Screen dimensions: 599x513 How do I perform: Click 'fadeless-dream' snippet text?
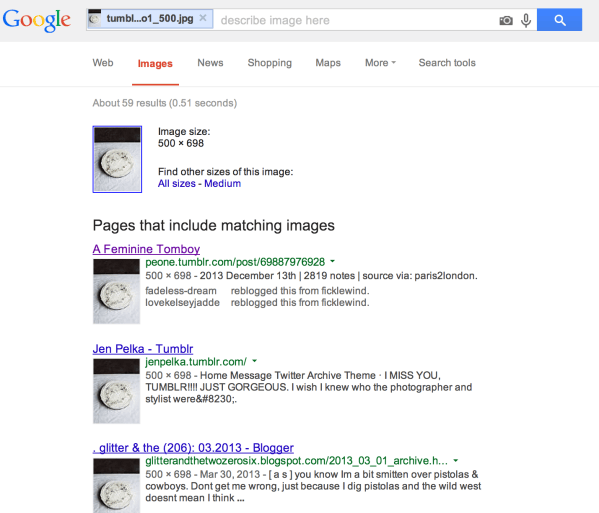[x=181, y=291]
